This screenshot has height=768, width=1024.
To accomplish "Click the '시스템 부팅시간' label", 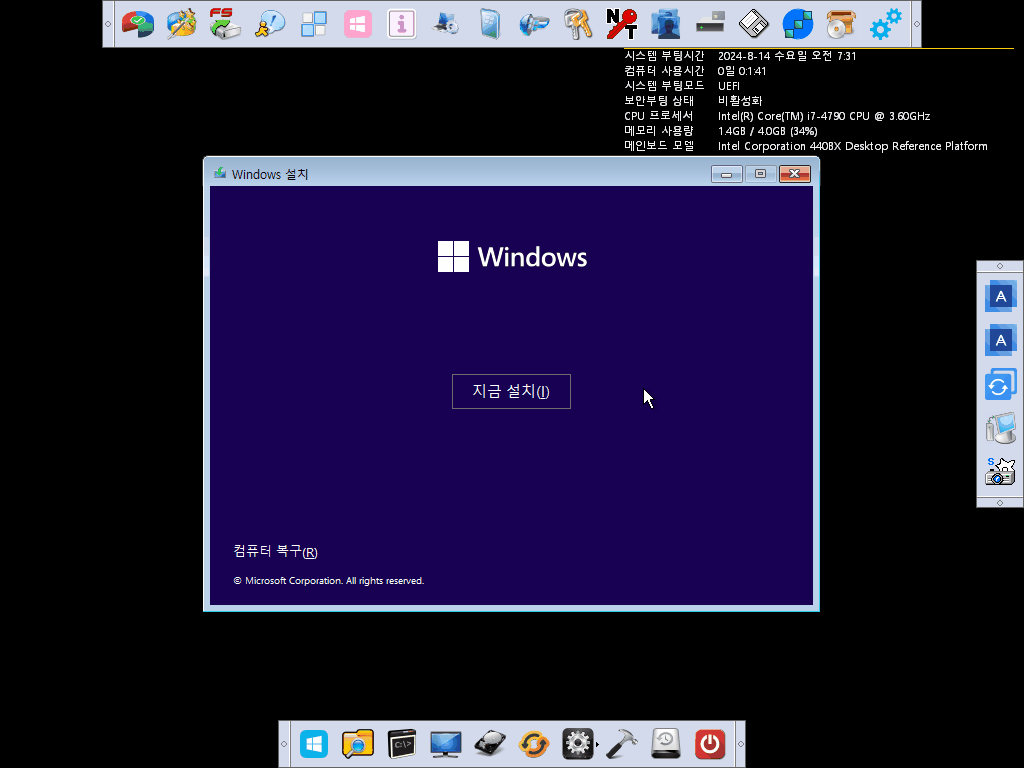I will point(664,56).
